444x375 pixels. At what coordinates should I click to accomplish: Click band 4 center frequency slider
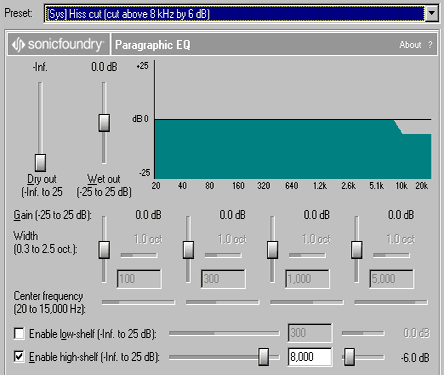[391, 302]
